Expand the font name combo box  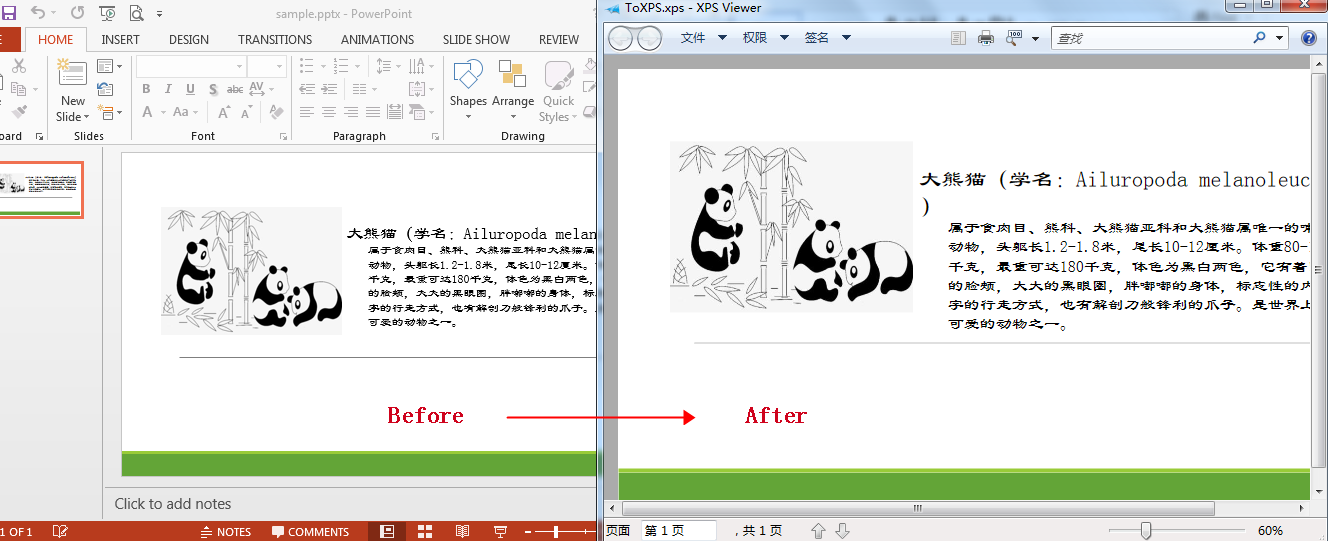pos(191,66)
